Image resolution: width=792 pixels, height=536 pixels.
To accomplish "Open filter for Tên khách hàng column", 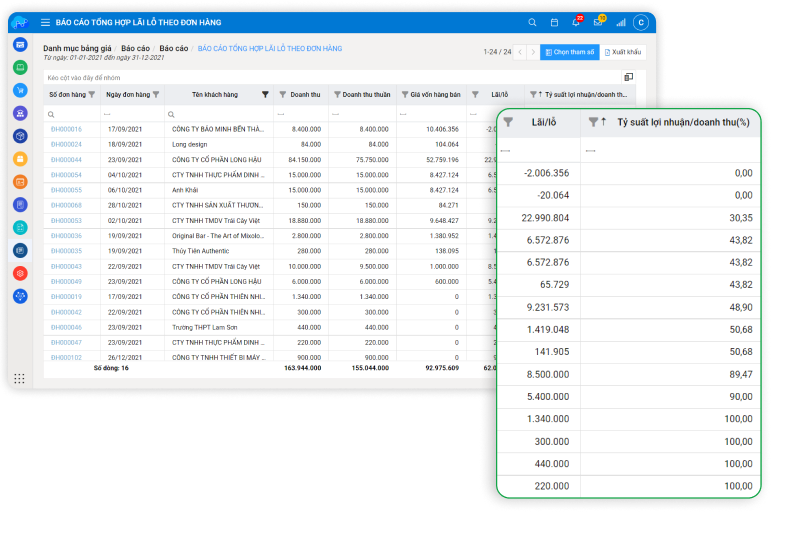I will click(x=265, y=95).
